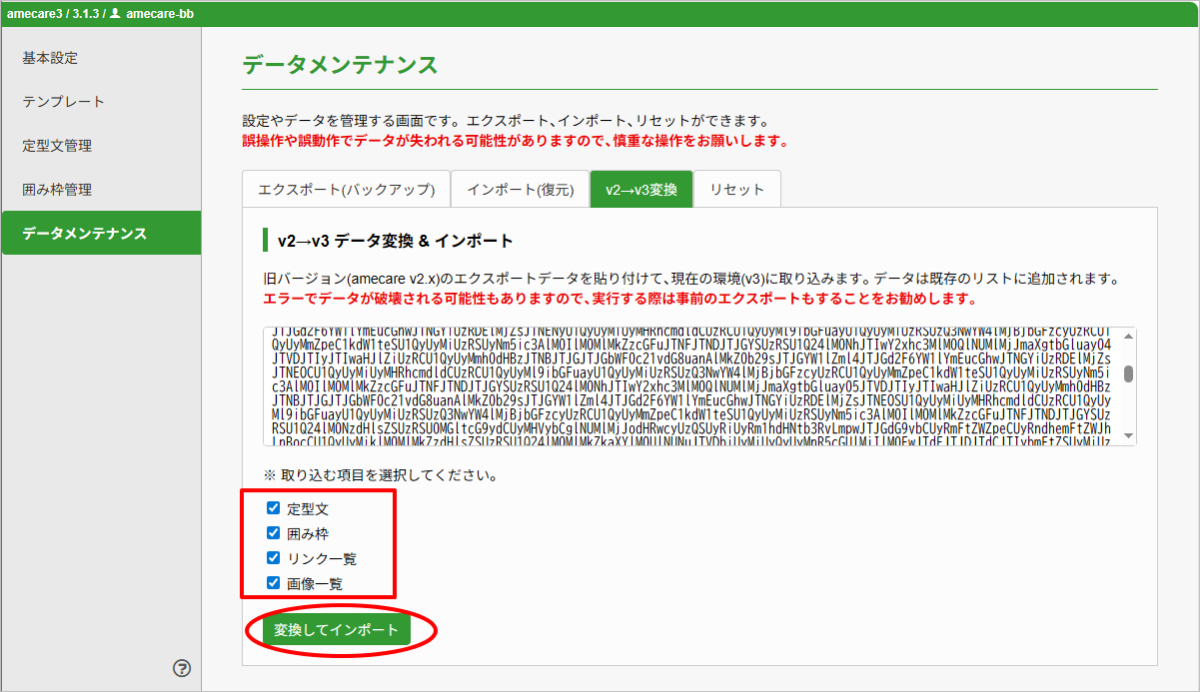Disable the リンク一覧 checkbox
Image resolution: width=1200 pixels, height=692 pixels.
(x=273, y=558)
